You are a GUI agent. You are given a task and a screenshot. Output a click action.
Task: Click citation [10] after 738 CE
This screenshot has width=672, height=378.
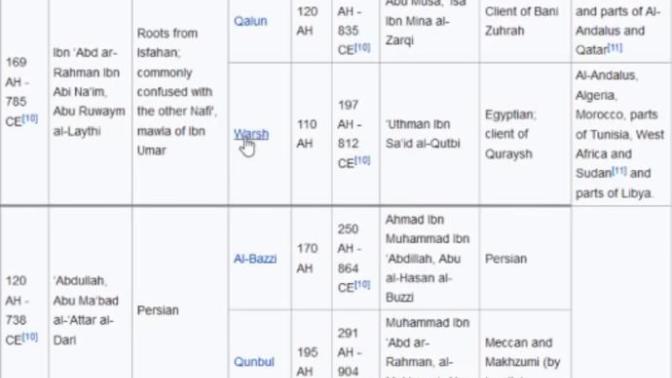(30, 337)
